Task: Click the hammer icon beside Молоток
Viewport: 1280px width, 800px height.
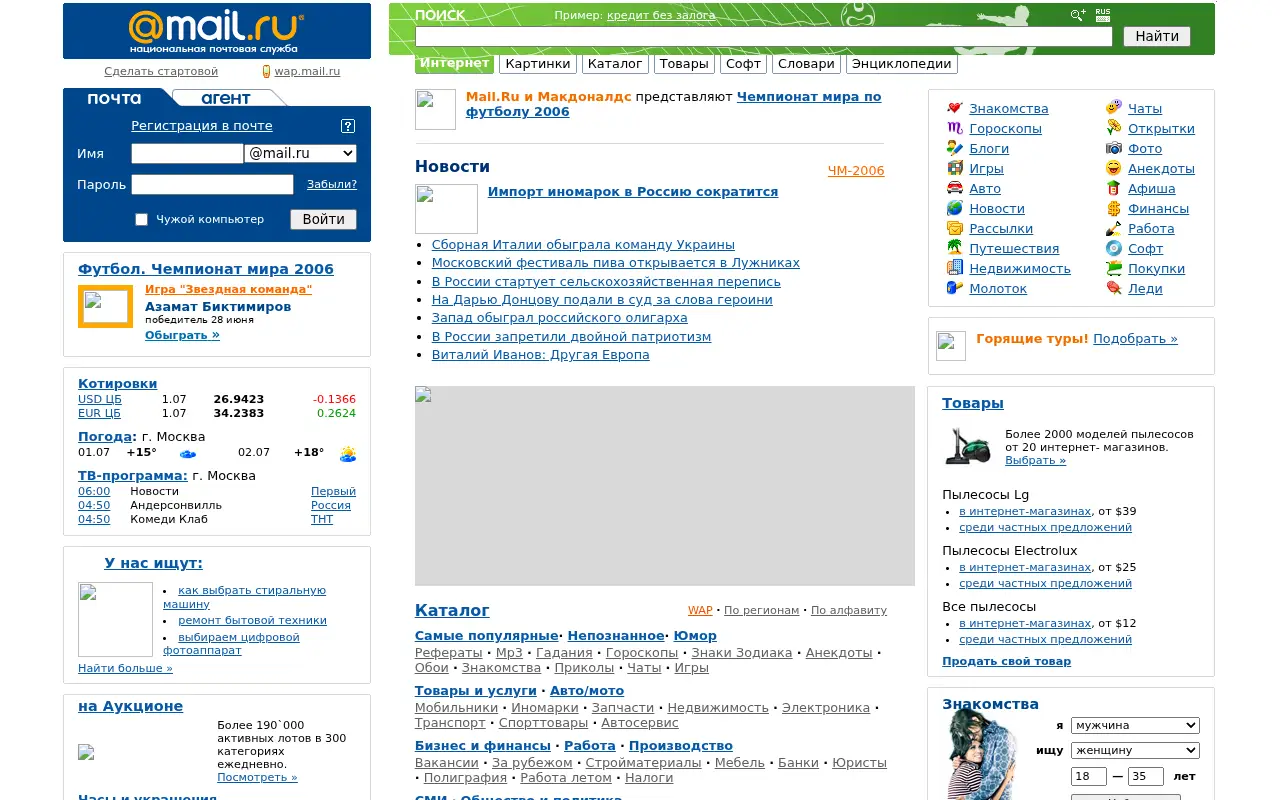Action: 954,288
